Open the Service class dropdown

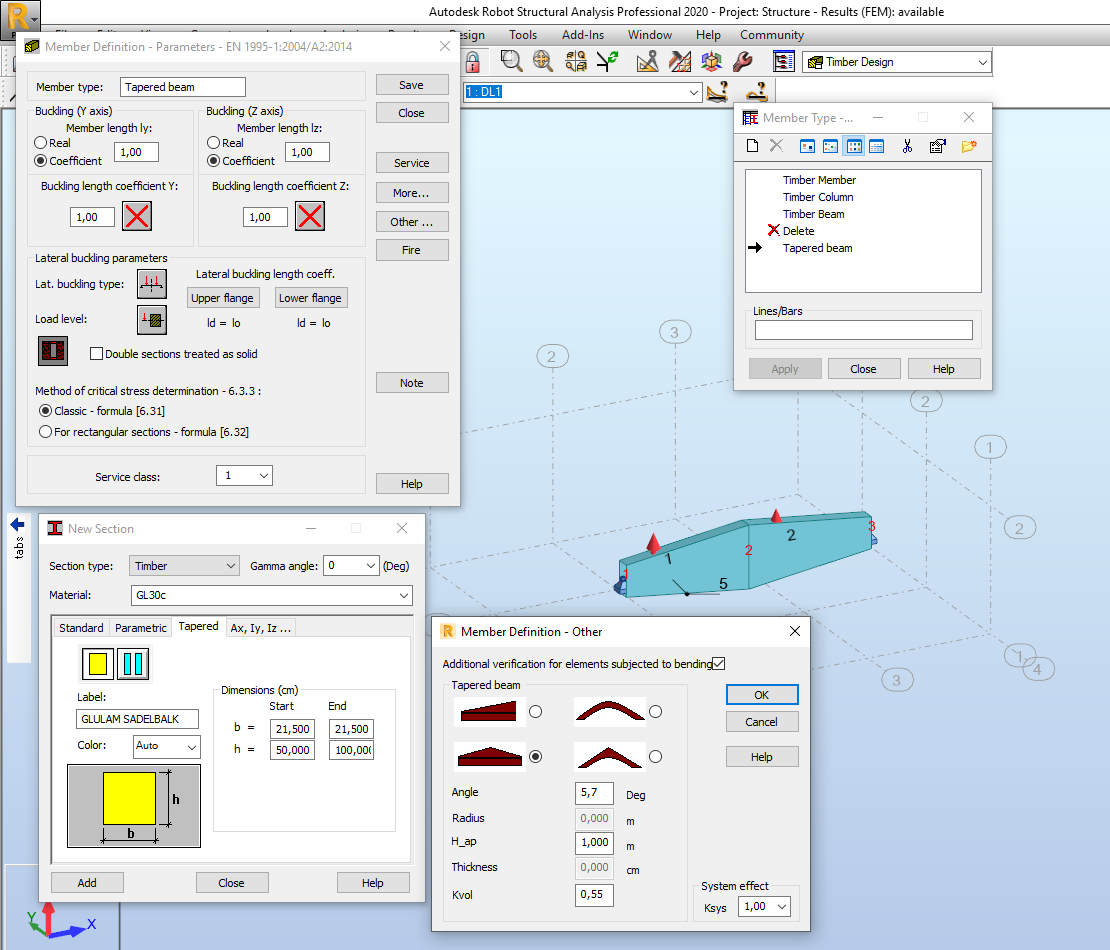244,476
